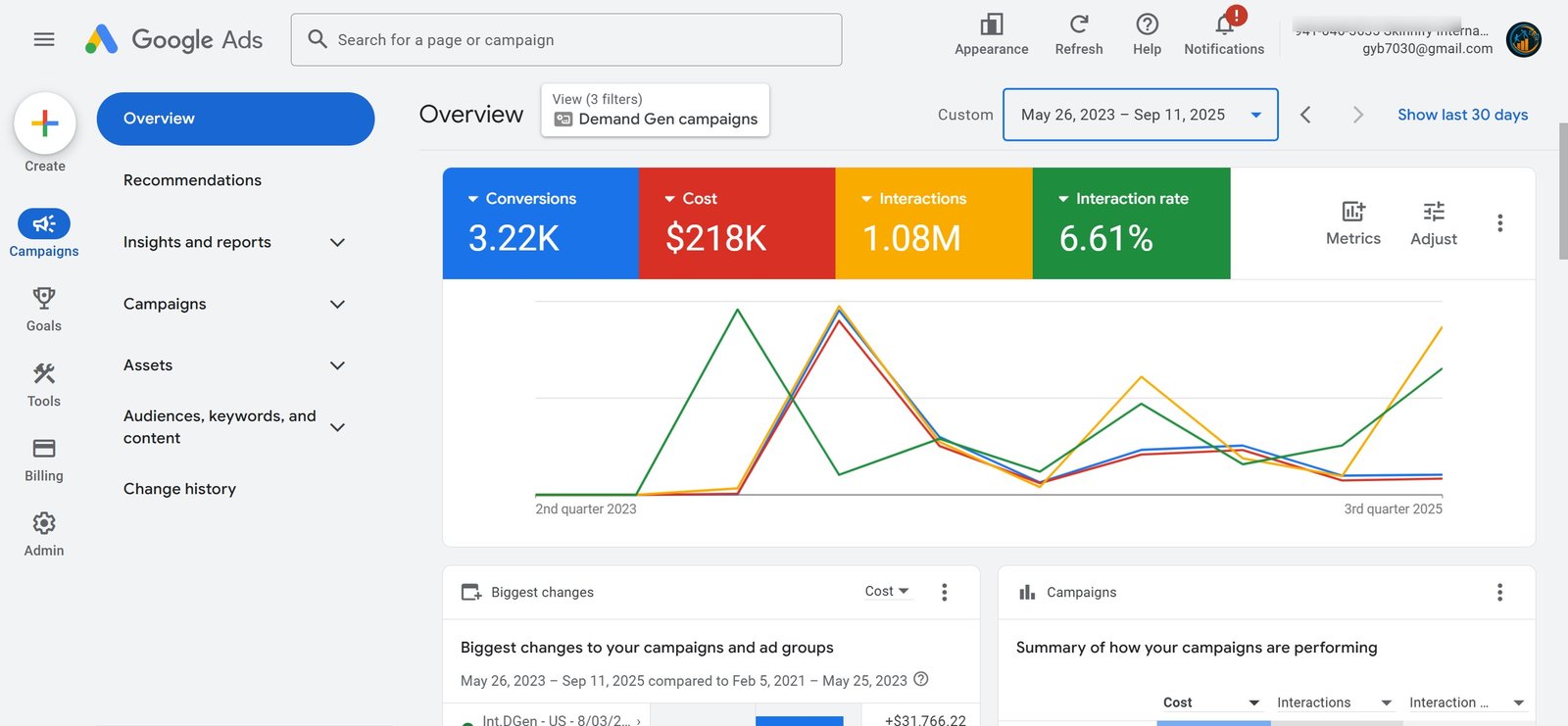Image resolution: width=1568 pixels, height=726 pixels.
Task: Click the page vertical scrollbar
Action: click(1562, 193)
